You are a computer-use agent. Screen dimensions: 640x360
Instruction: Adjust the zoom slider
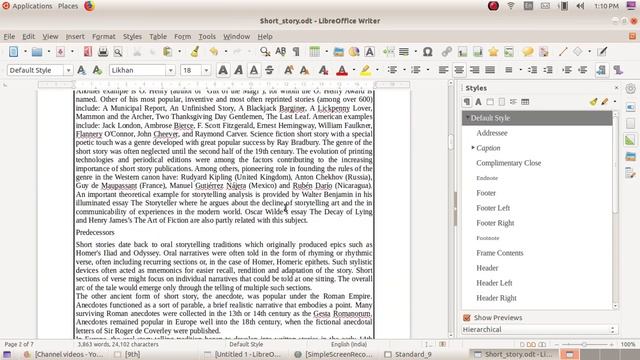(584, 345)
